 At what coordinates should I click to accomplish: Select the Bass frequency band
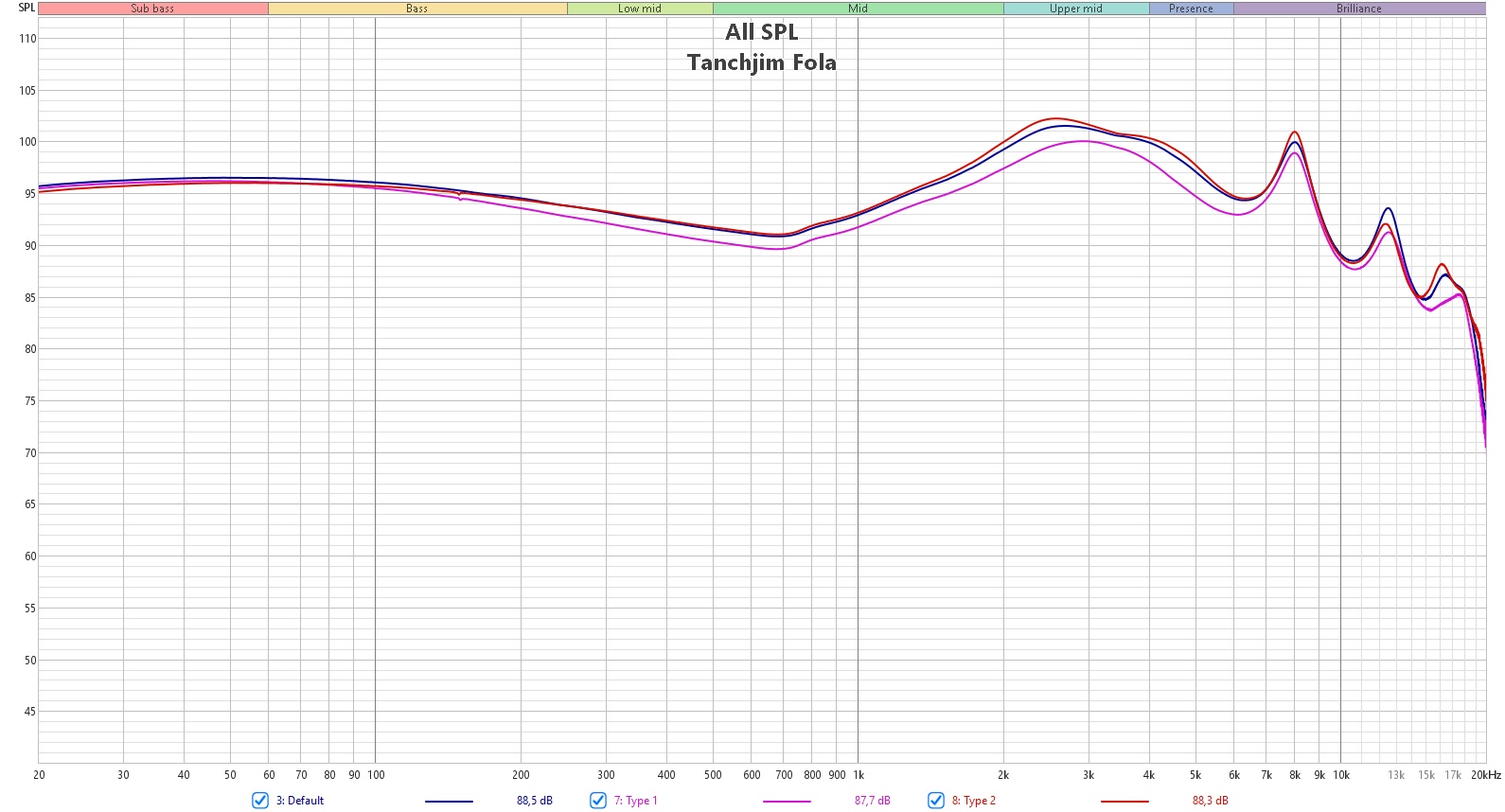point(417,9)
